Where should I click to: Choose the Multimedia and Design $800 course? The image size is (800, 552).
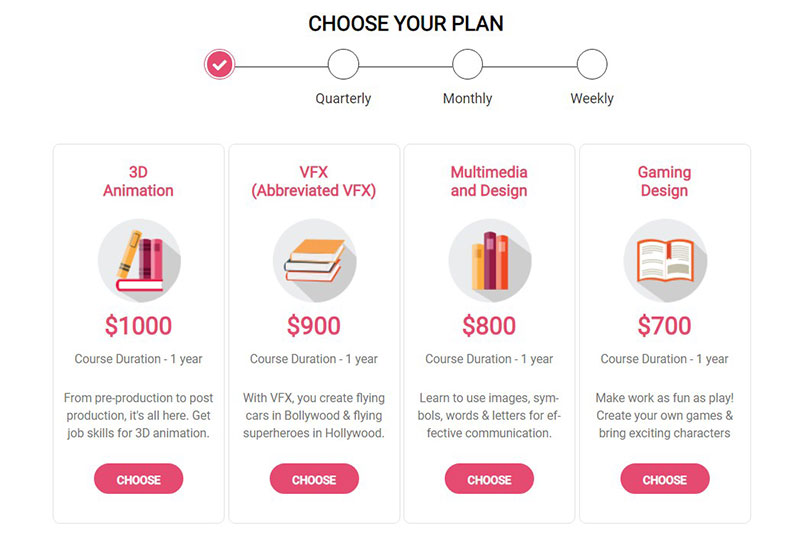[x=489, y=479]
